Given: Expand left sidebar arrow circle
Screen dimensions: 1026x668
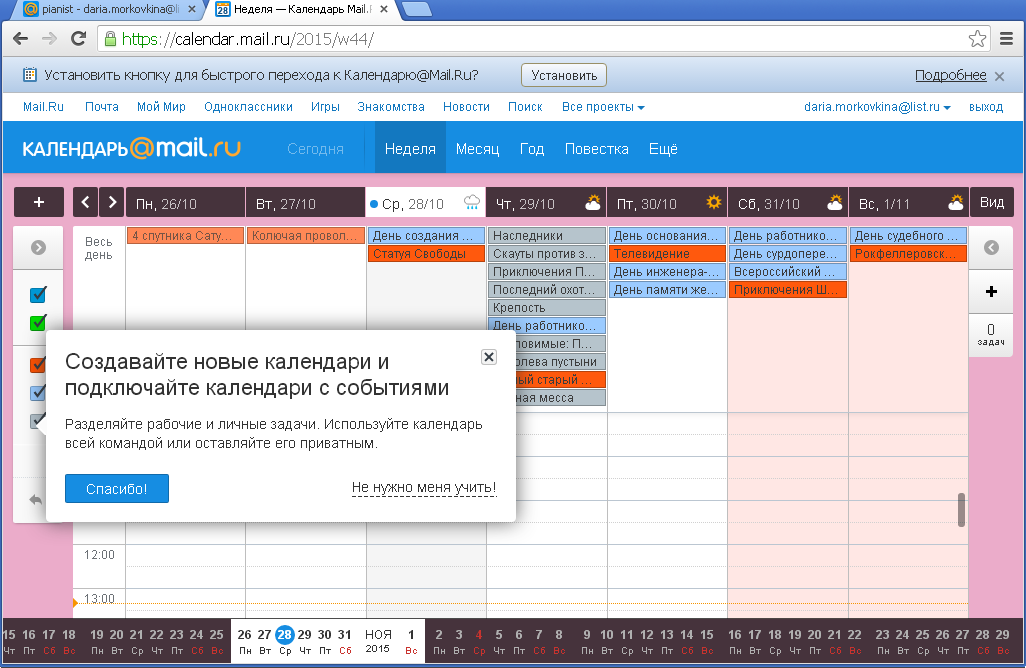Looking at the screenshot, I should pos(38,247).
